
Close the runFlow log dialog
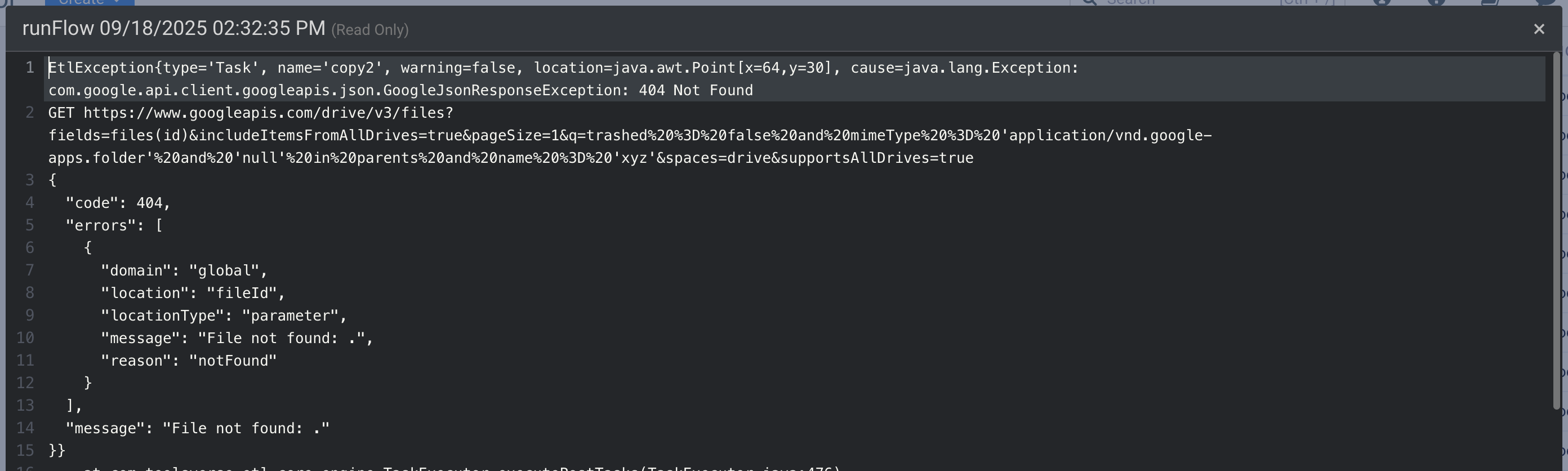(1539, 29)
